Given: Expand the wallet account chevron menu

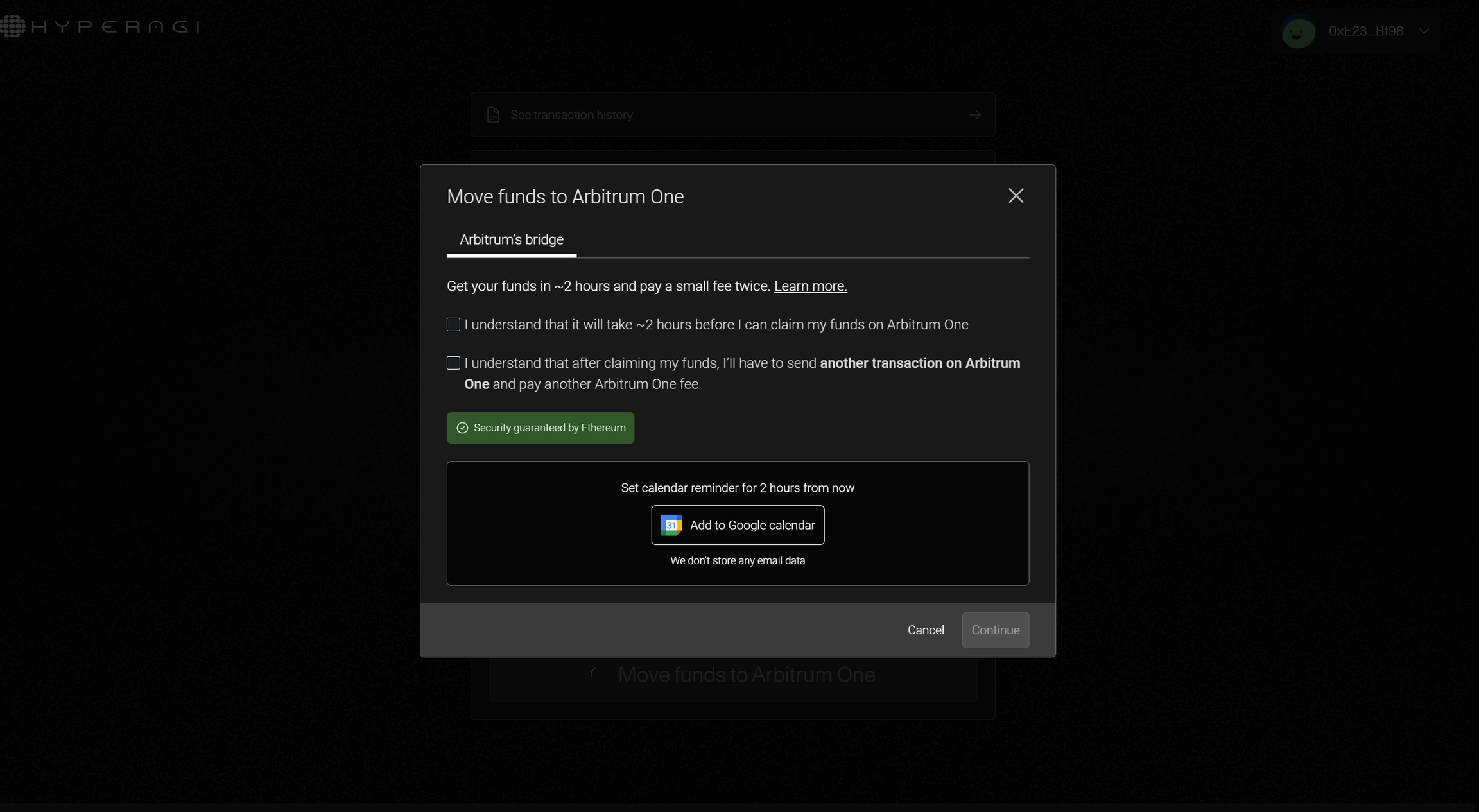Looking at the screenshot, I should click(1424, 31).
